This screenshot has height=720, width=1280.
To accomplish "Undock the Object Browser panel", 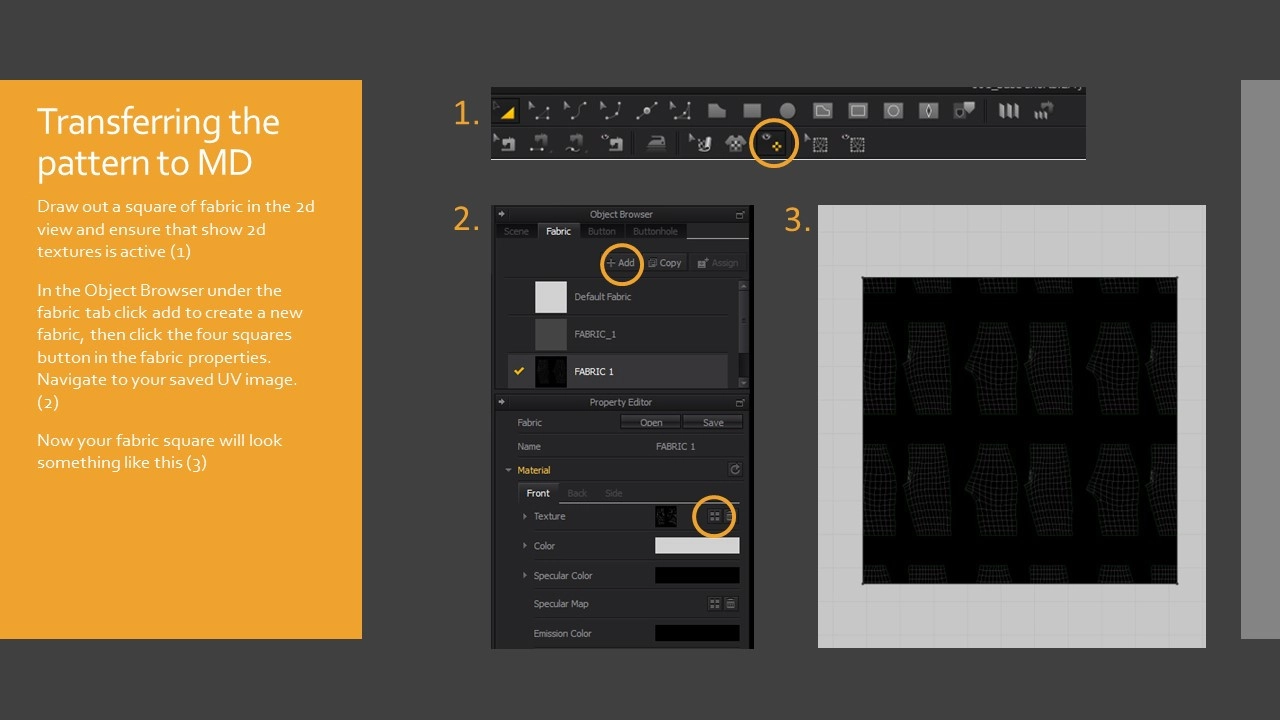I will coord(740,215).
